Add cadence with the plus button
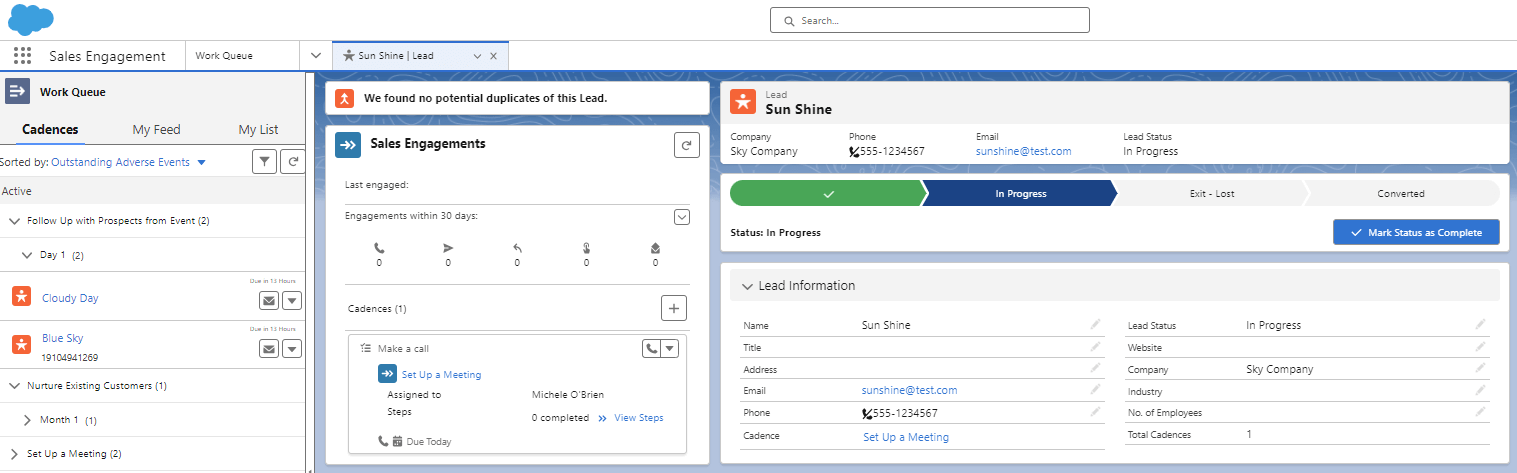This screenshot has height=473, width=1517. [674, 308]
